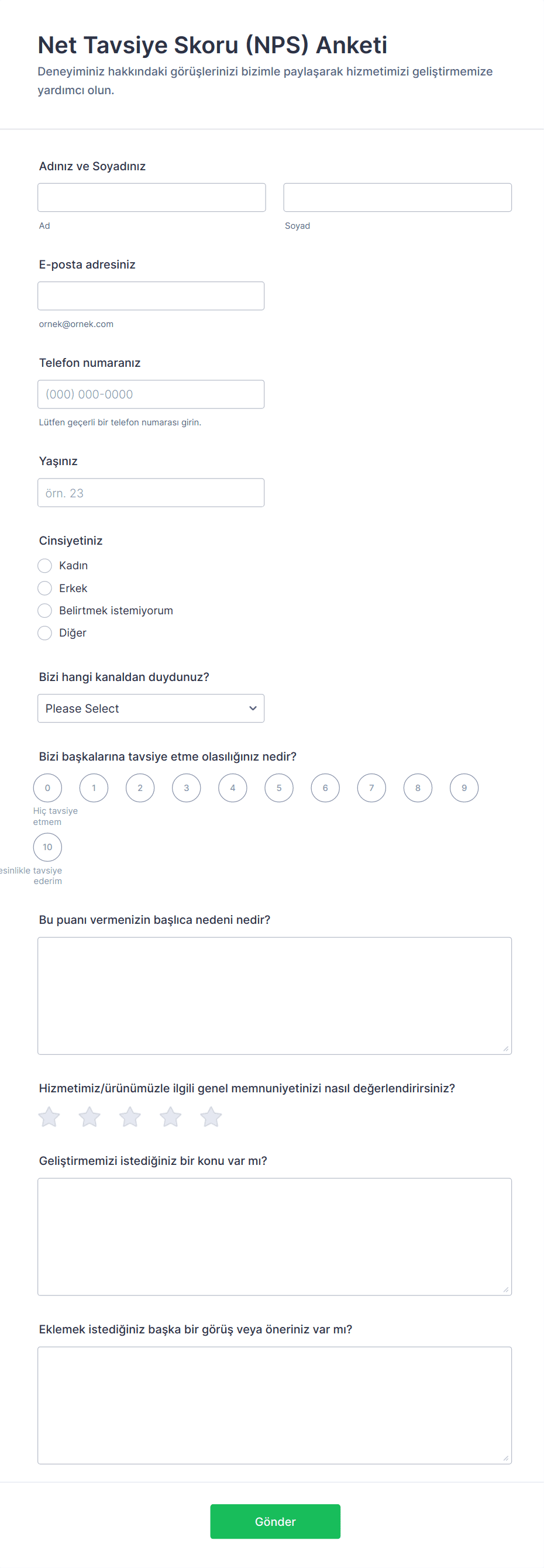Give a five-star satisfaction rating
Screen dimensions: 544x1568
(211, 1116)
